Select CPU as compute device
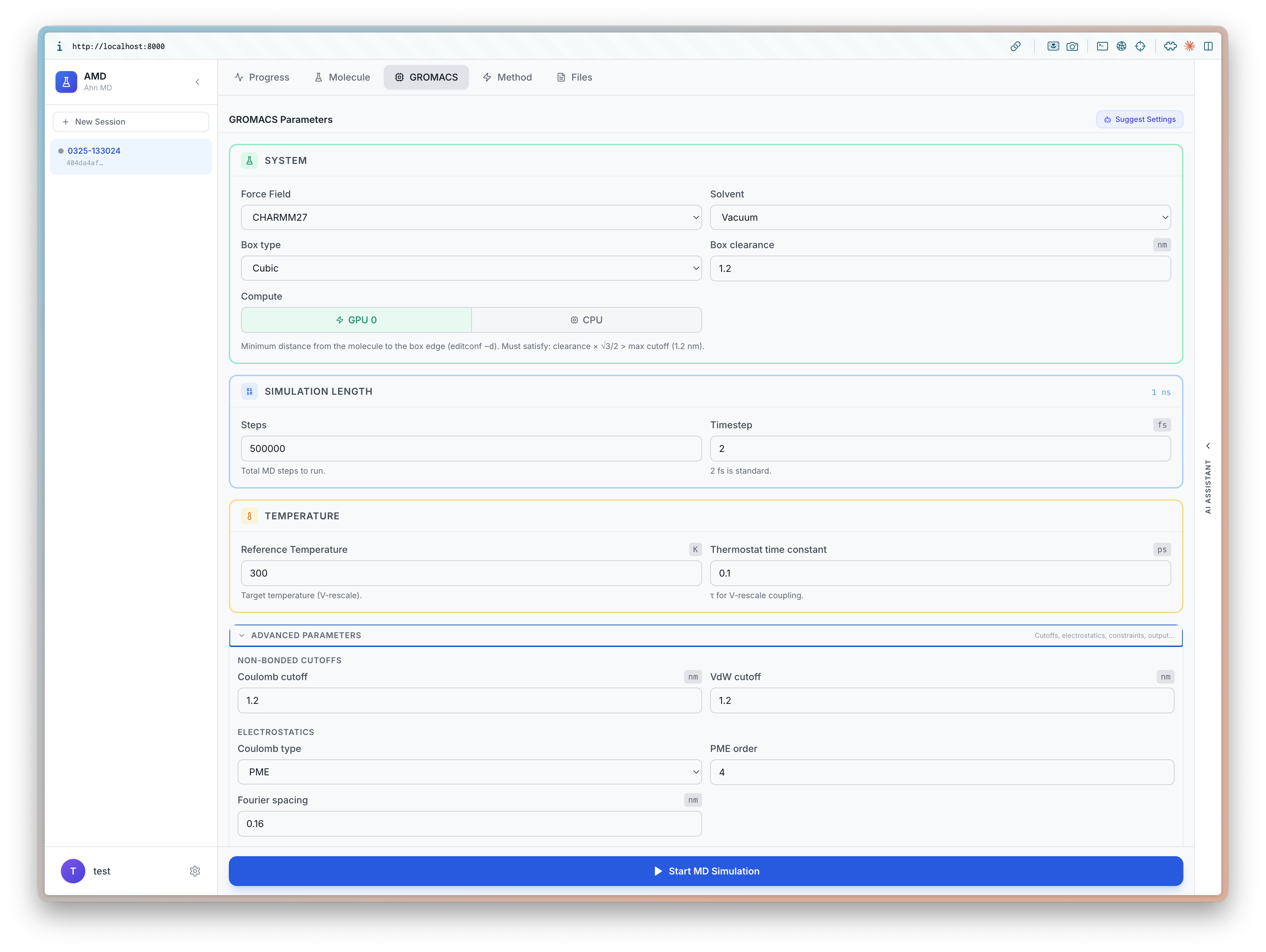Screen dimensions: 1266x952 coord(587,320)
